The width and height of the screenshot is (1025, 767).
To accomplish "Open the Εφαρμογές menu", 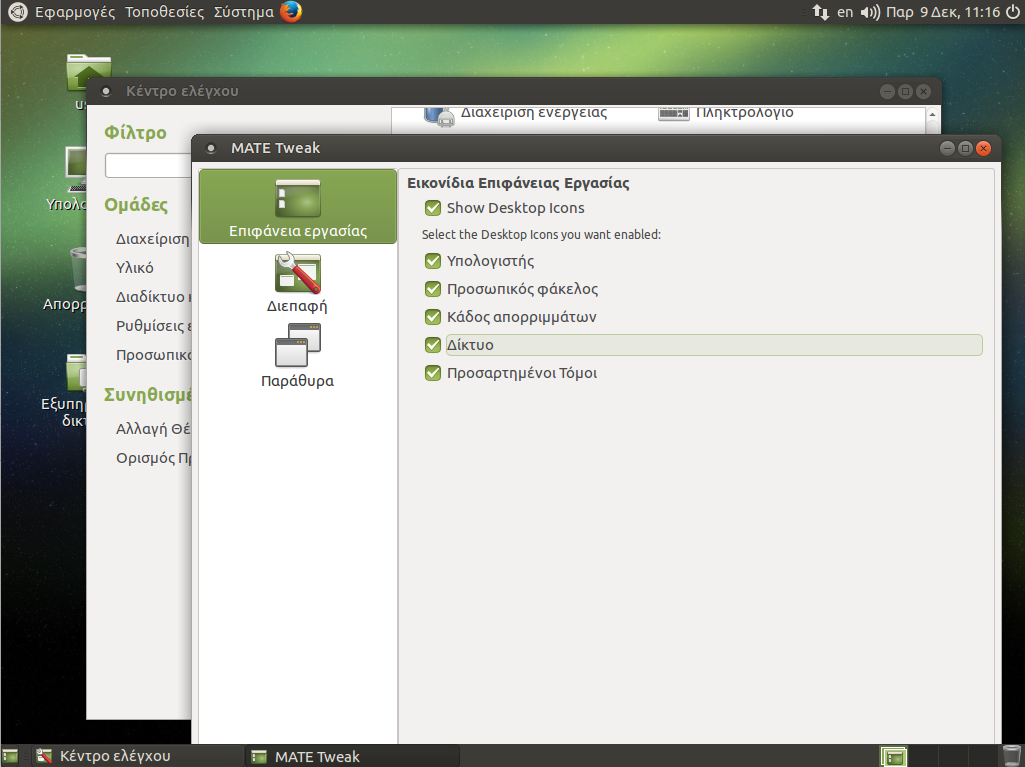I will [x=76, y=13].
